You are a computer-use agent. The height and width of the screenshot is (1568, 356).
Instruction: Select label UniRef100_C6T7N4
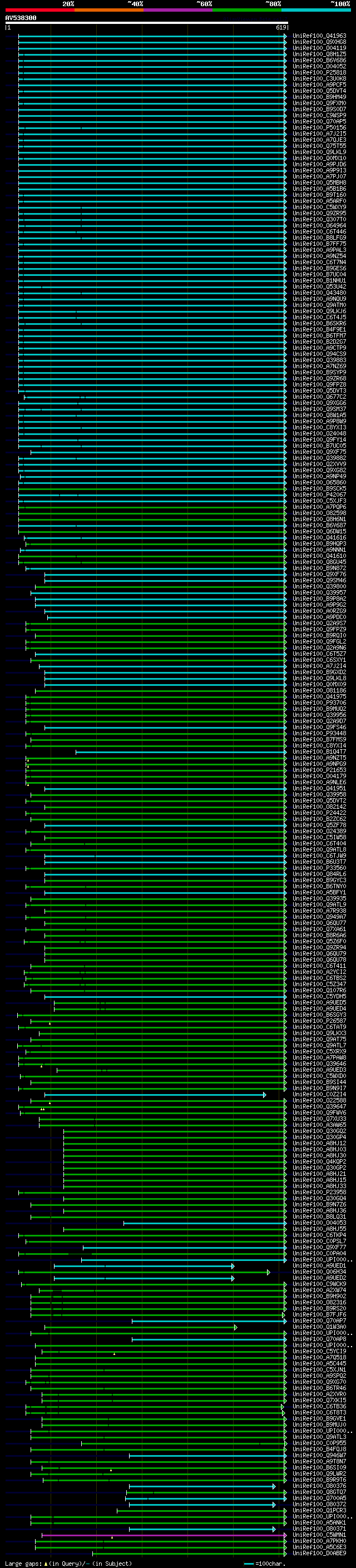pyautogui.click(x=319, y=263)
